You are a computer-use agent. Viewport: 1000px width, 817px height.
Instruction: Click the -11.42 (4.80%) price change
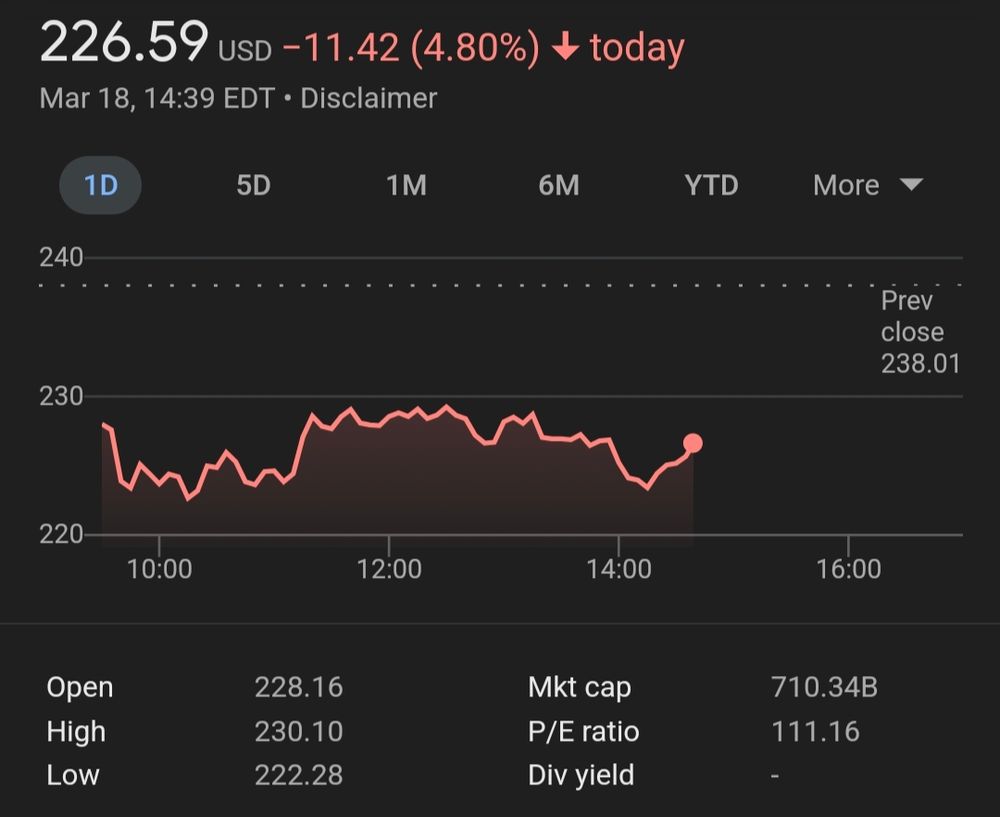pos(411,48)
